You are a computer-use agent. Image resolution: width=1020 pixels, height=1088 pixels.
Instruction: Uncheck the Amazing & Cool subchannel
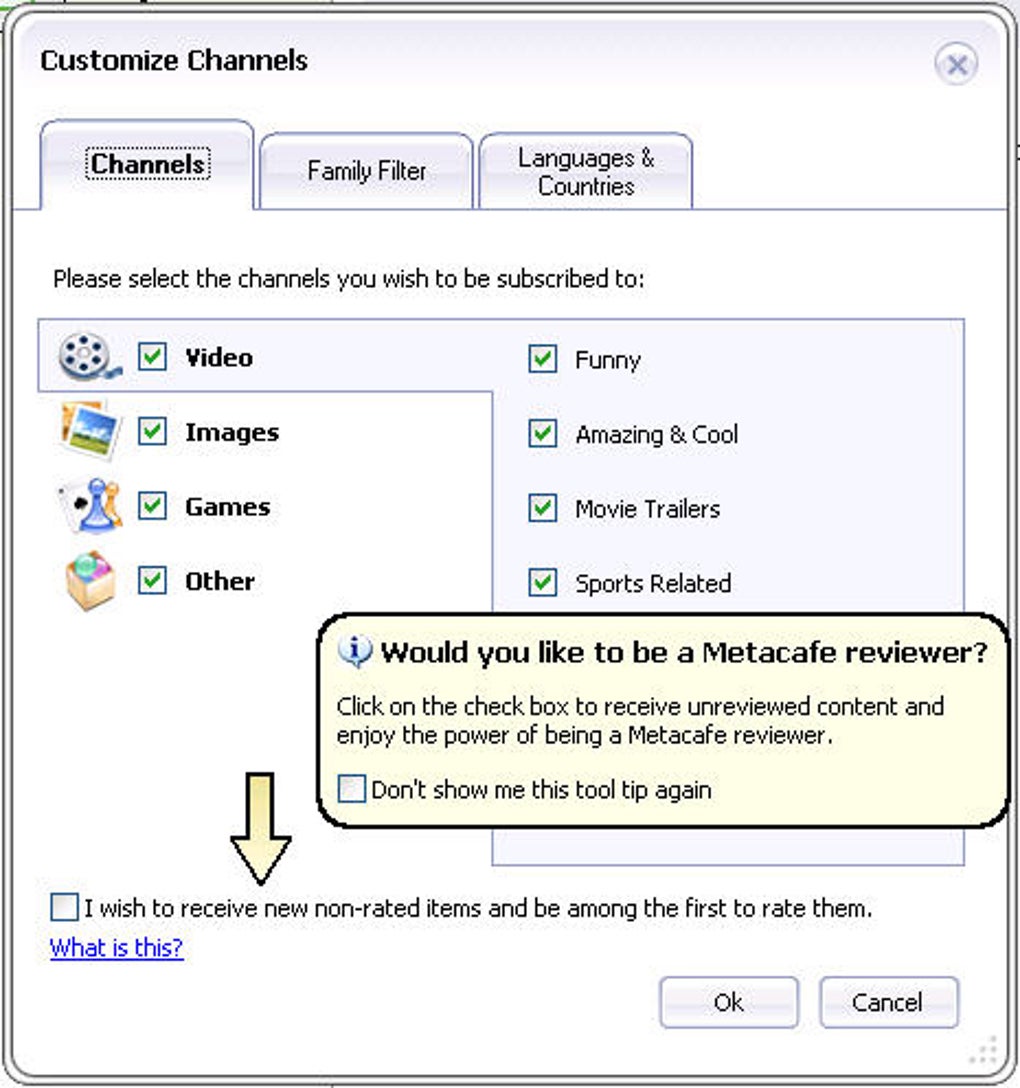542,434
